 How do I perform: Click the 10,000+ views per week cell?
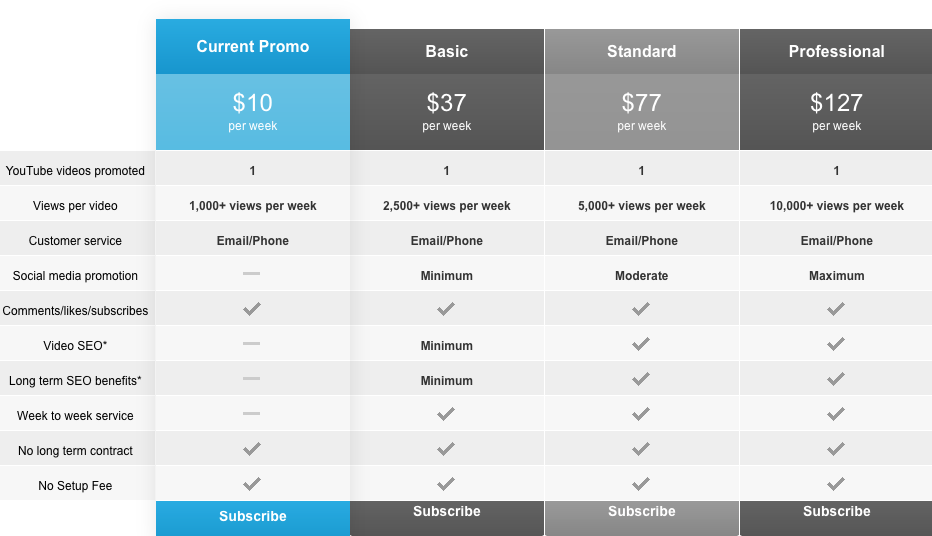coord(836,206)
